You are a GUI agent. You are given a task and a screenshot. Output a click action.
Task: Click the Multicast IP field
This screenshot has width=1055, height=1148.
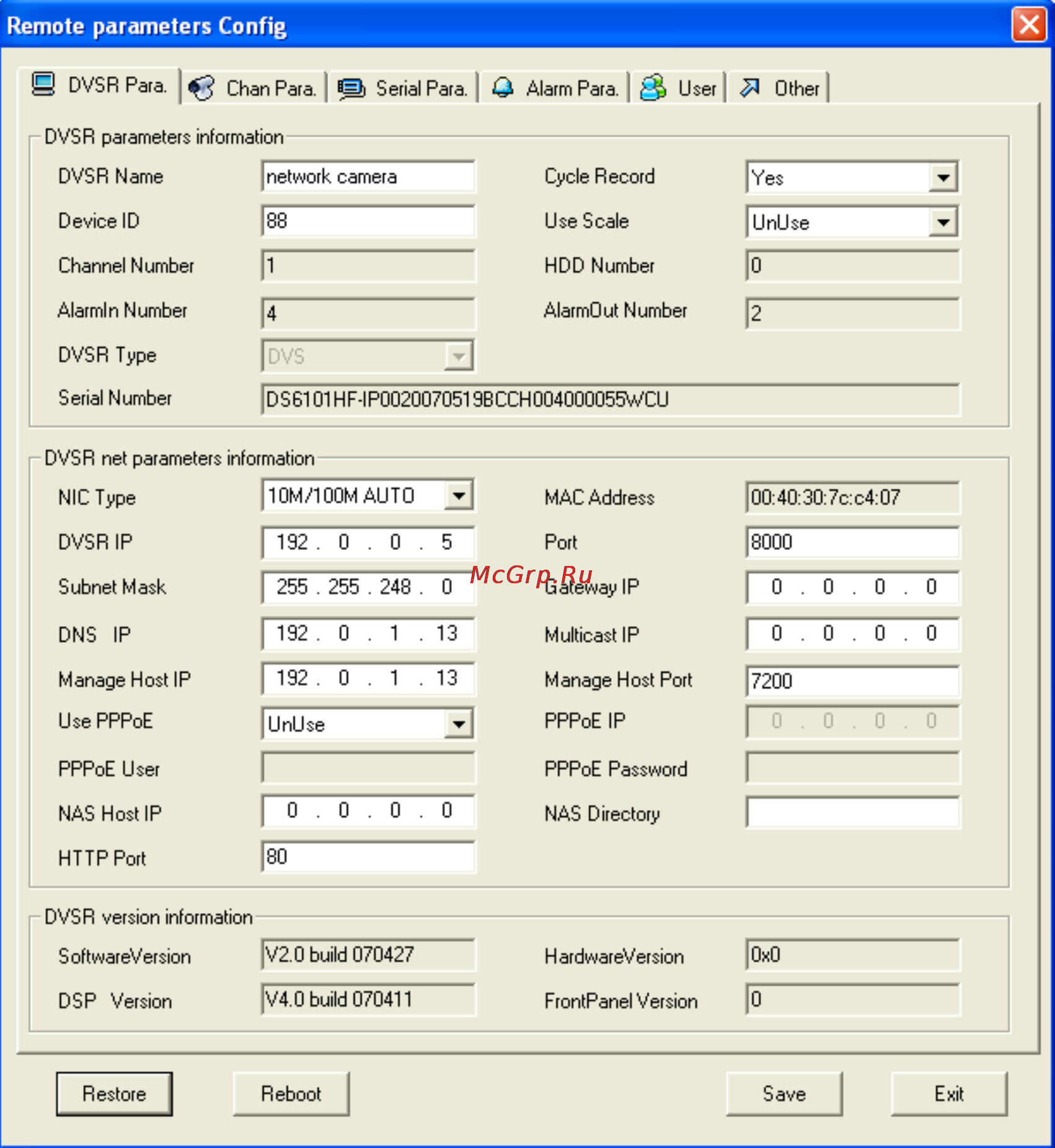853,634
